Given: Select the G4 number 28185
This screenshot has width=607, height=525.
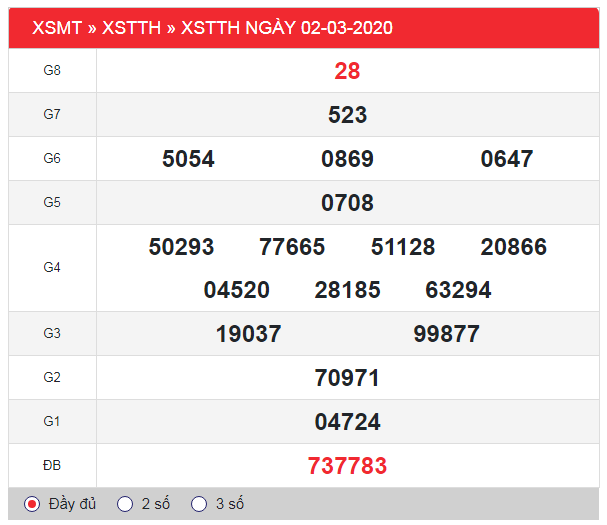Looking at the screenshot, I should 347,290.
